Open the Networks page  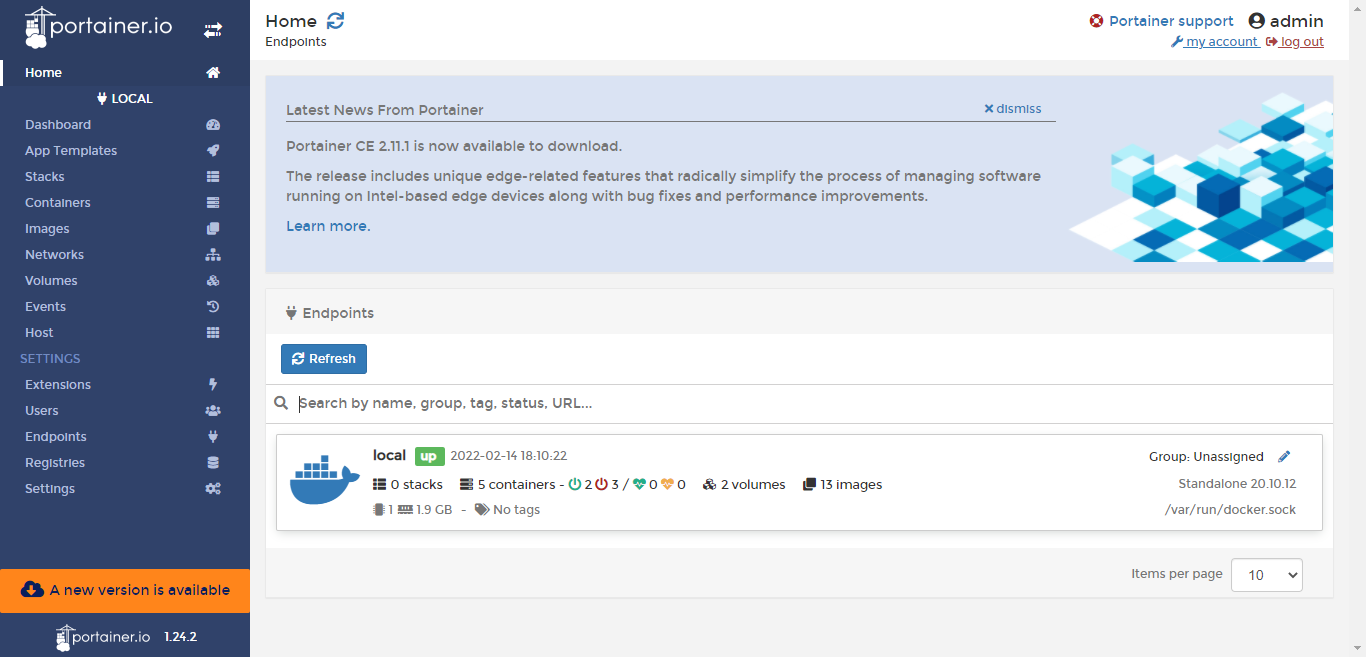coord(125,255)
